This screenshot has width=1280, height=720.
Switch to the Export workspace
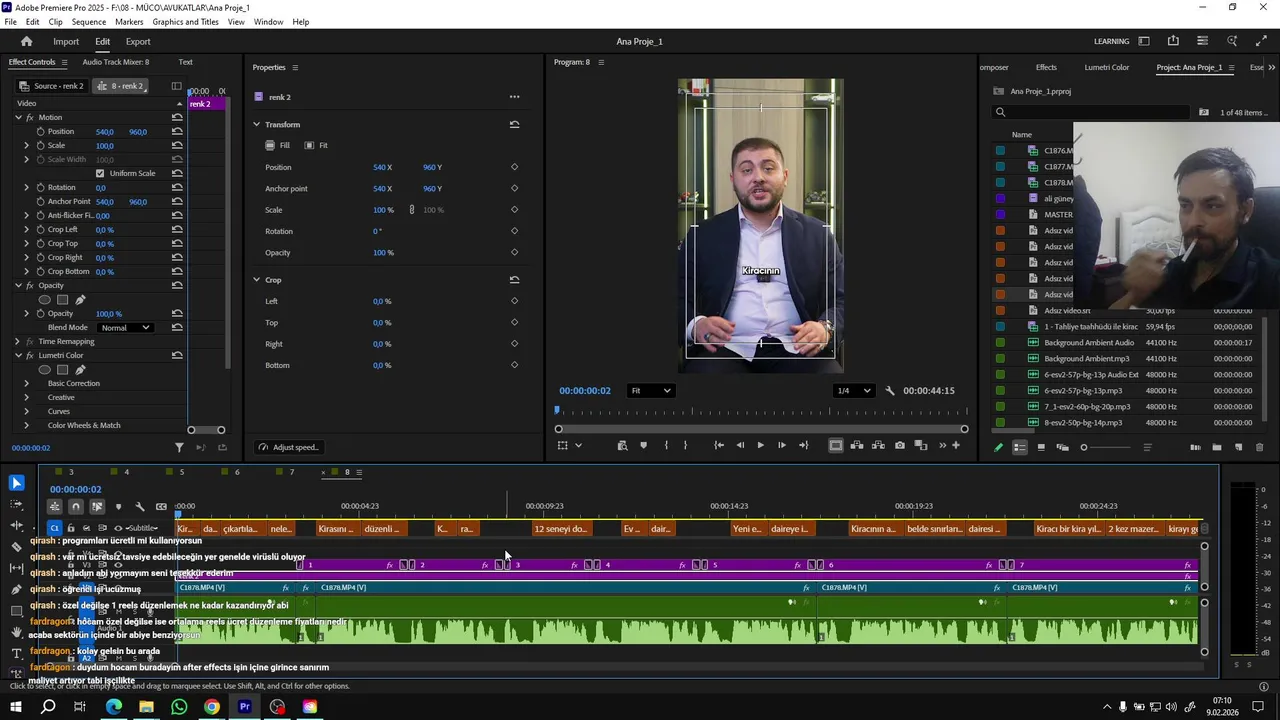[138, 41]
